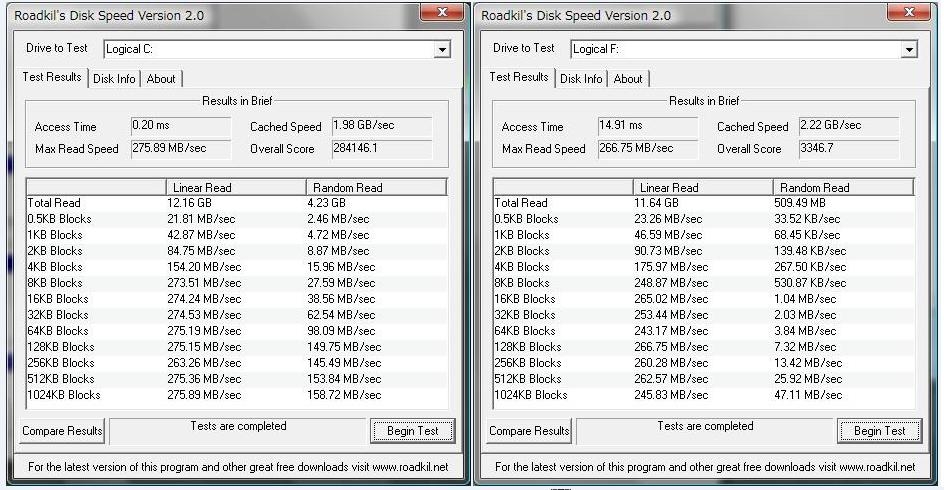944x490 pixels.
Task: Select linear value 175.97 MB/sec
Action: [x=671, y=267]
